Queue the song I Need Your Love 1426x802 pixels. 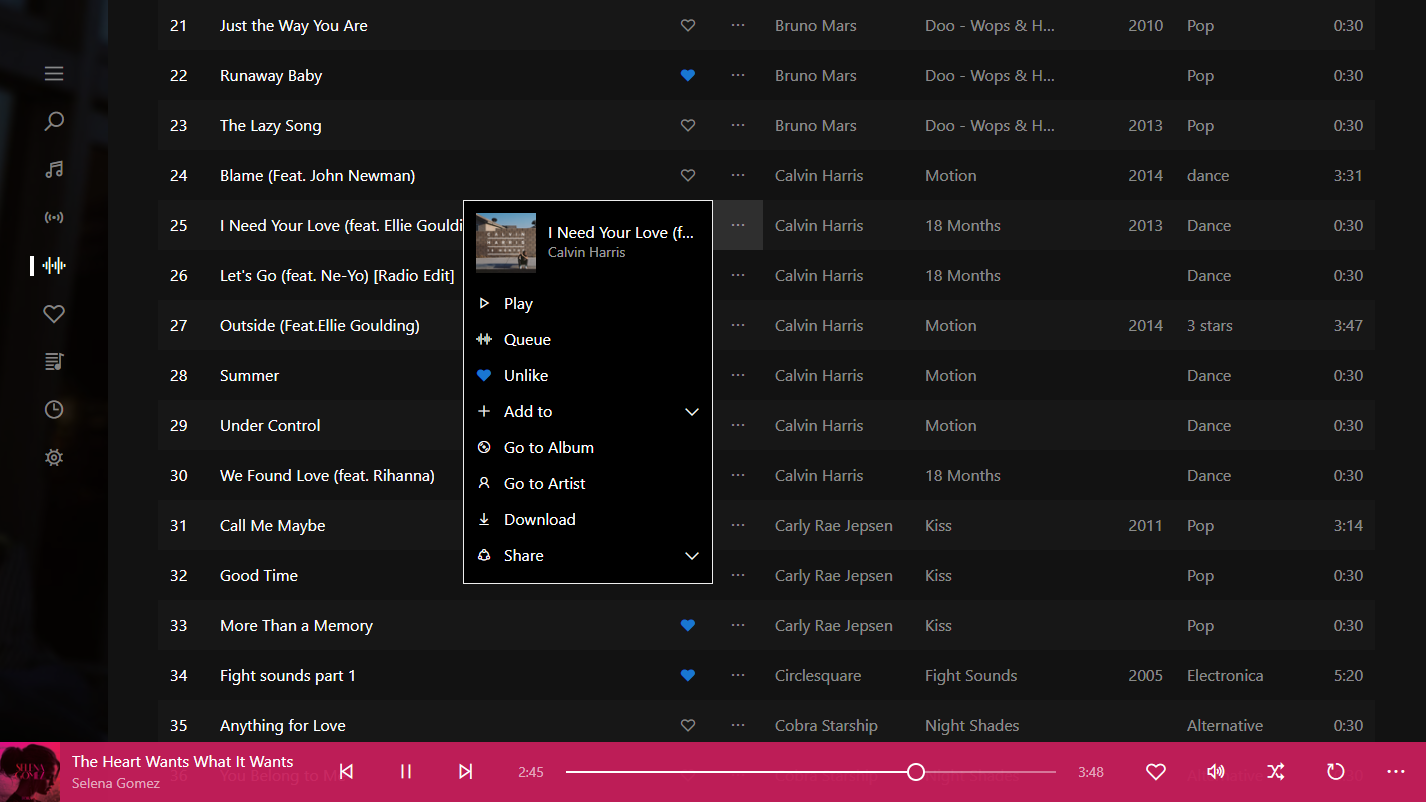click(x=526, y=339)
